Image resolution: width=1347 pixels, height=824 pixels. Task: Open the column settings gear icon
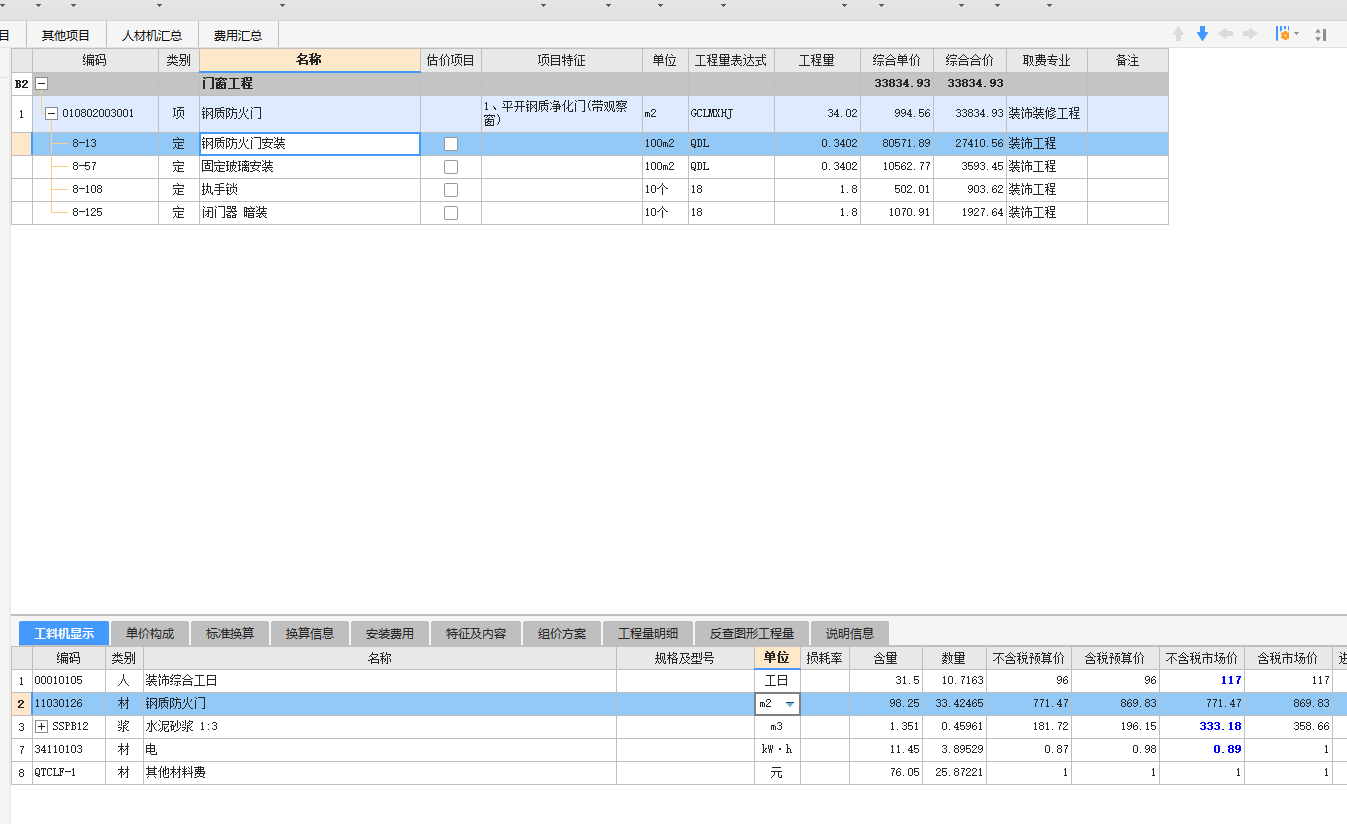(x=1282, y=34)
